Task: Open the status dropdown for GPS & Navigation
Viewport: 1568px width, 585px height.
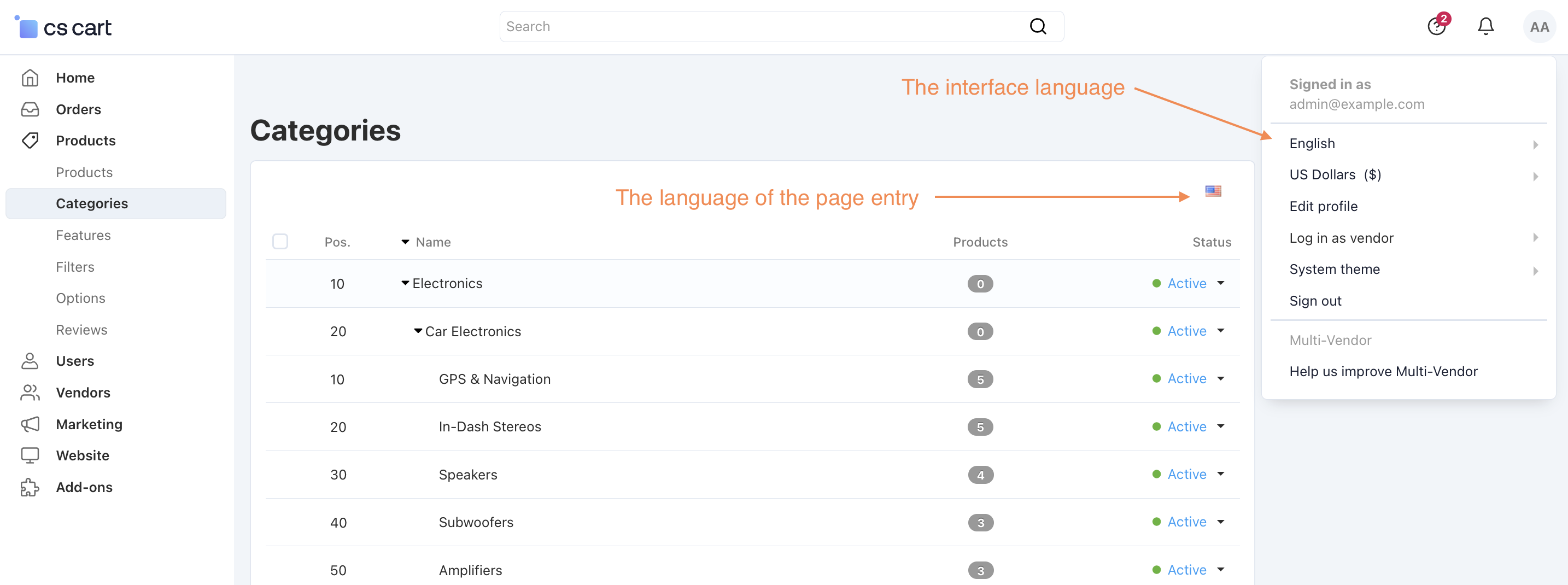Action: click(x=1220, y=379)
